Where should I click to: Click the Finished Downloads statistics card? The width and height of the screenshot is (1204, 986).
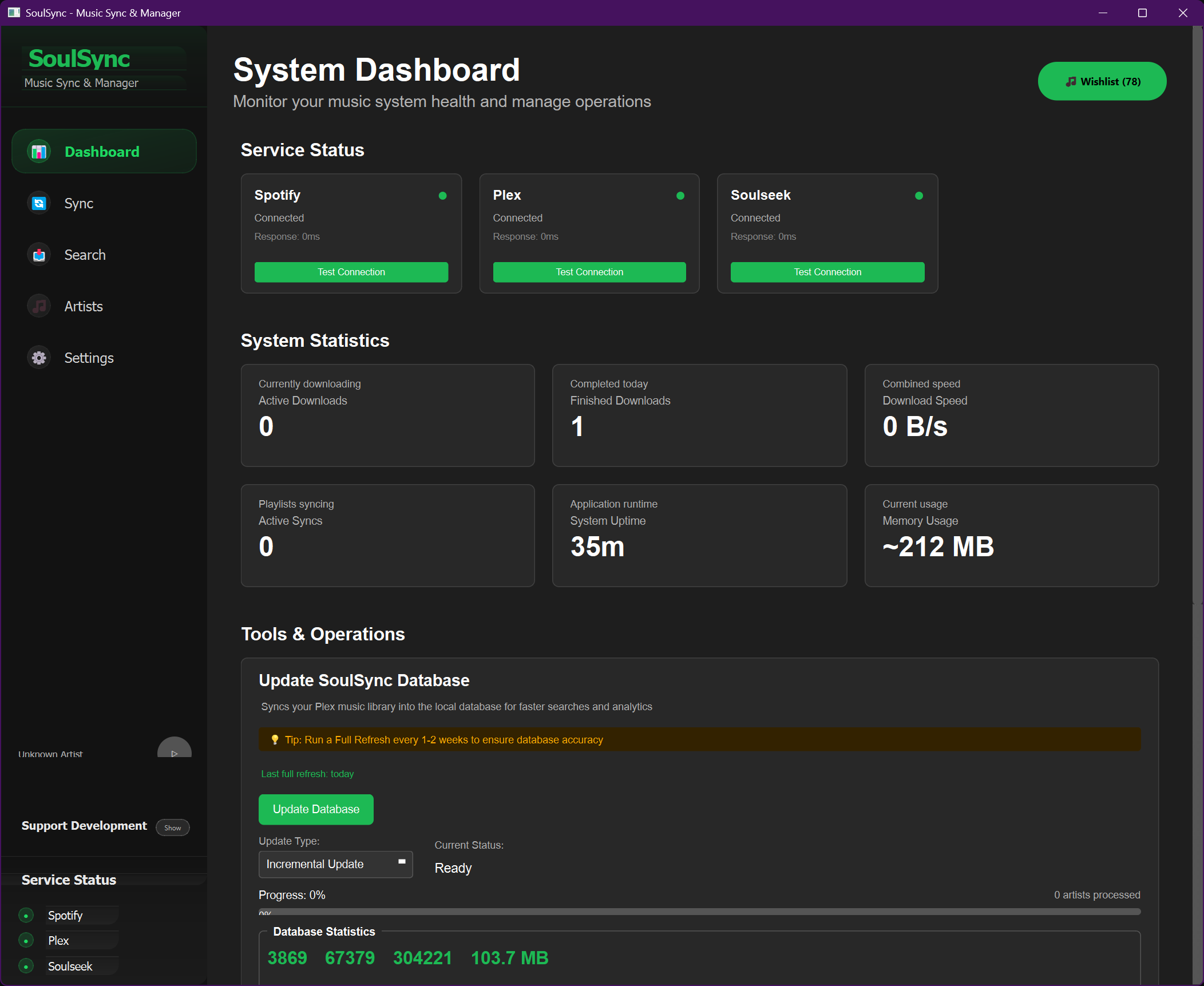click(699, 415)
